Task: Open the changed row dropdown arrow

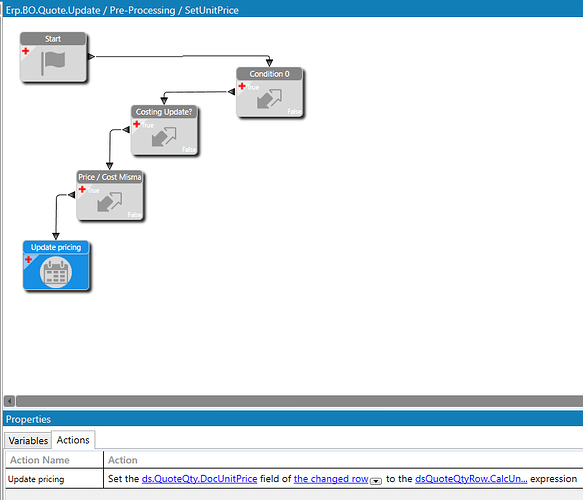Action: pyautogui.click(x=376, y=481)
